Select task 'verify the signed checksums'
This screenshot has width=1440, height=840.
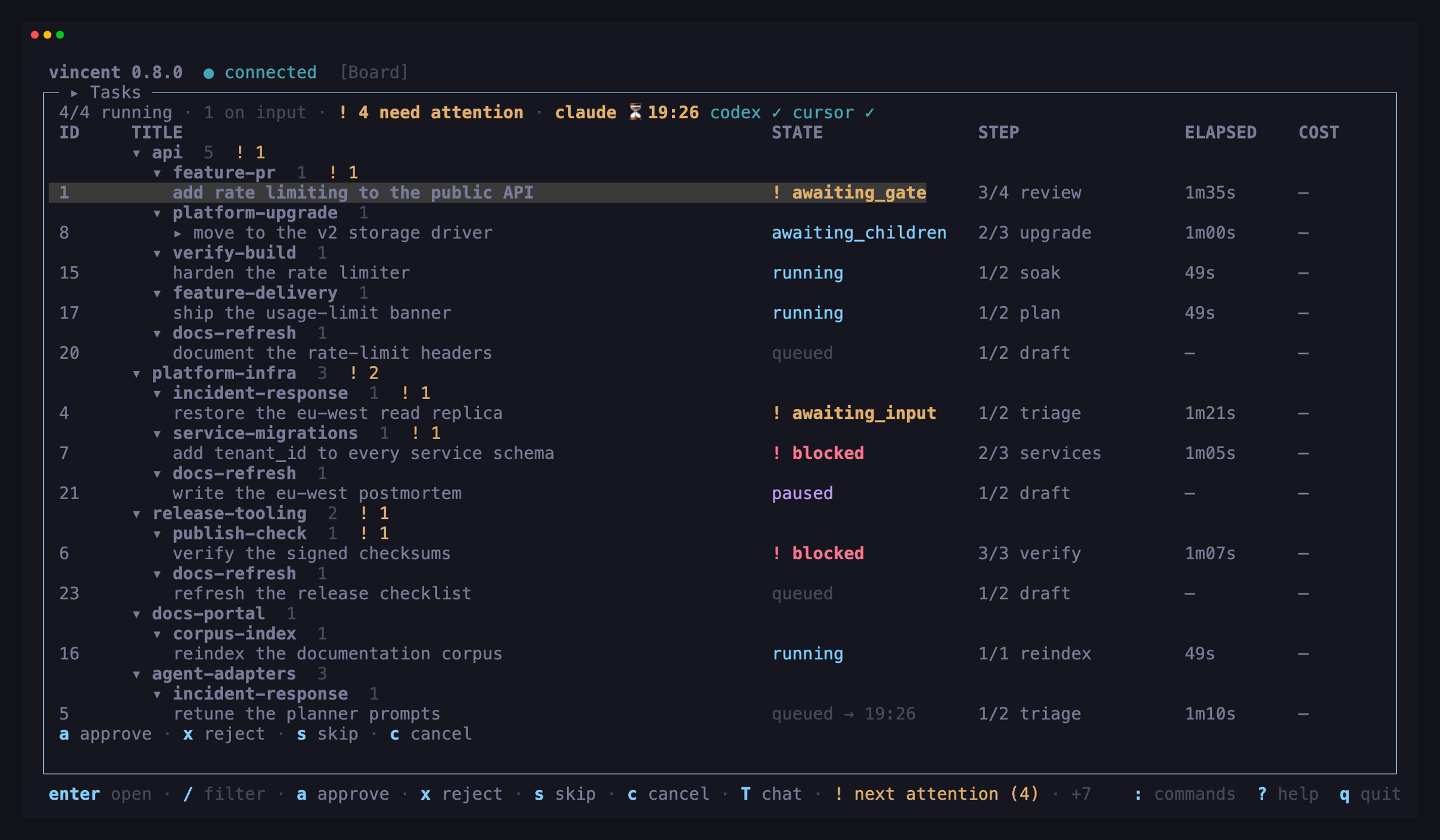312,553
